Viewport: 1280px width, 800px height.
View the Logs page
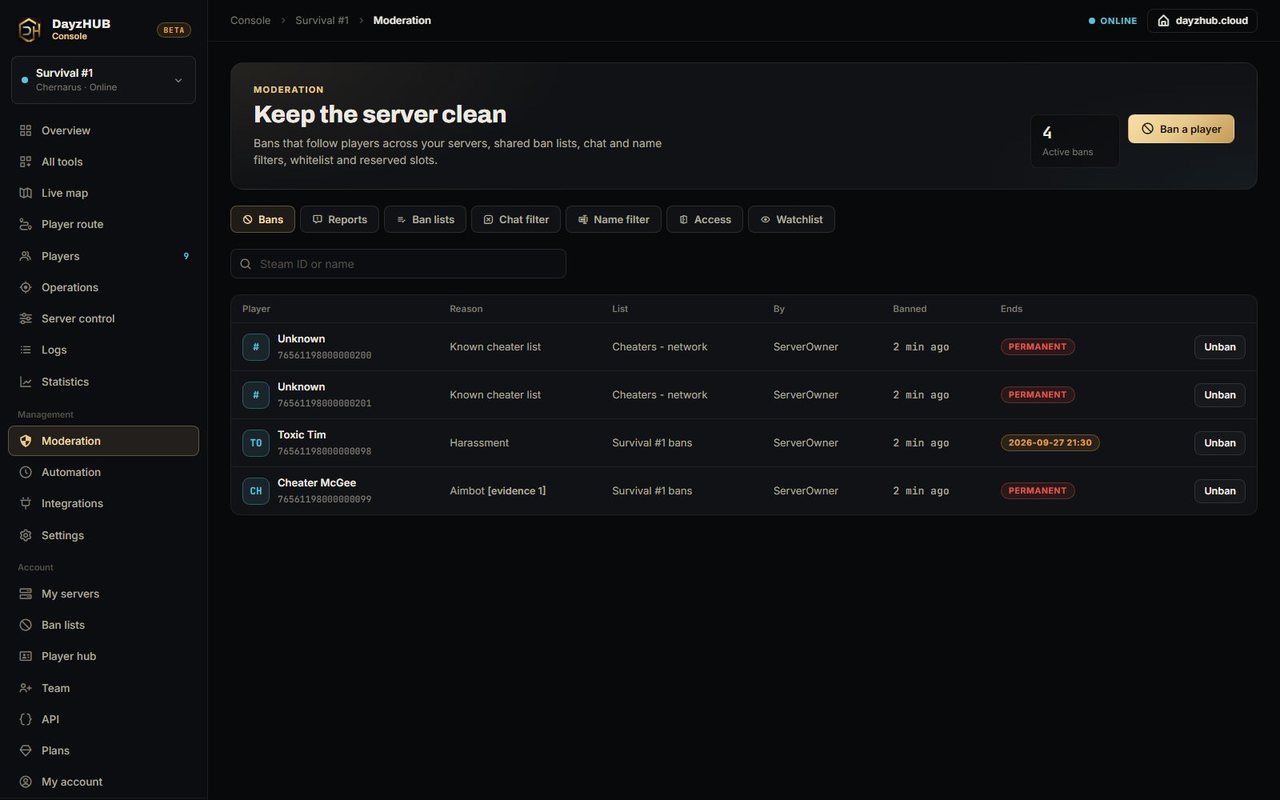pos(104,350)
